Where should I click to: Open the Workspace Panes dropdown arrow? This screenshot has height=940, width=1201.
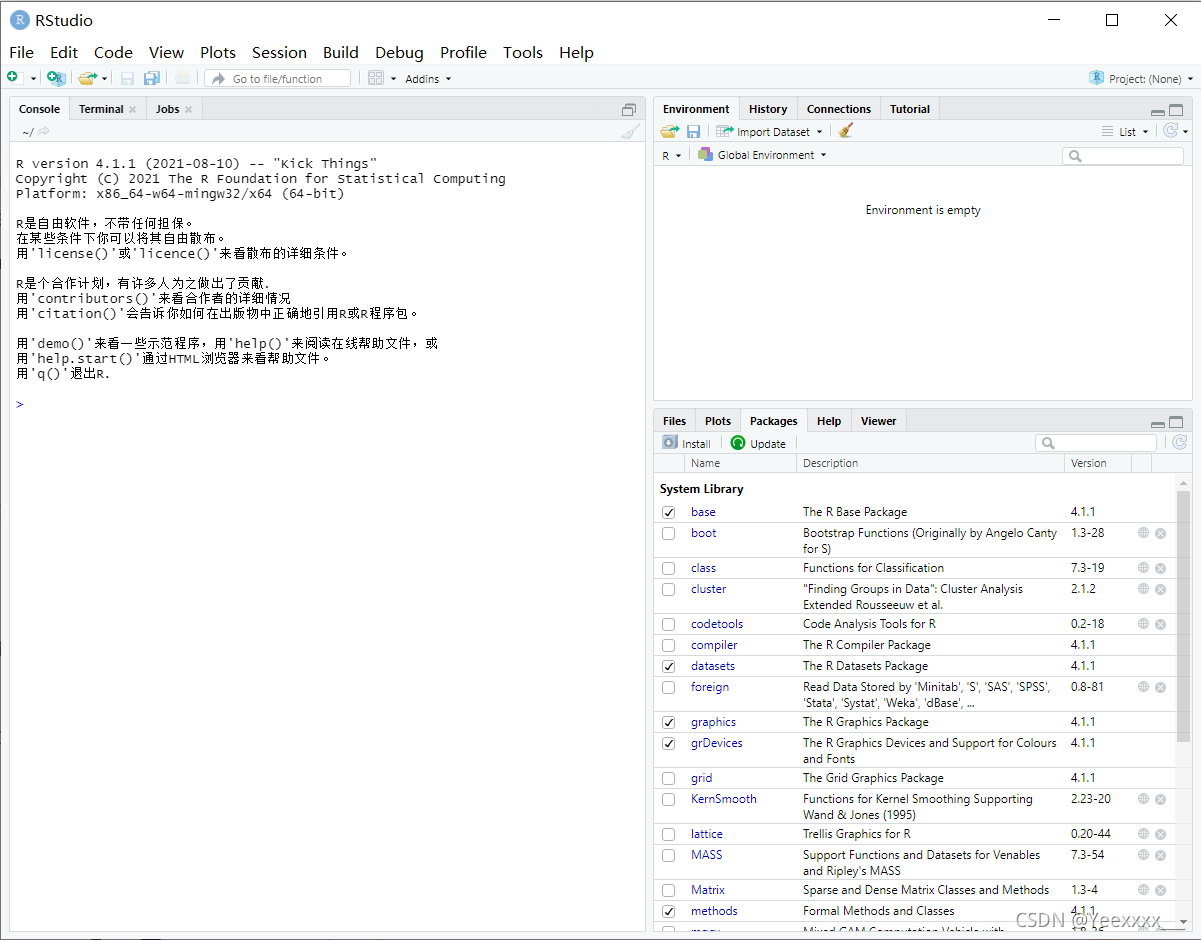(x=393, y=79)
